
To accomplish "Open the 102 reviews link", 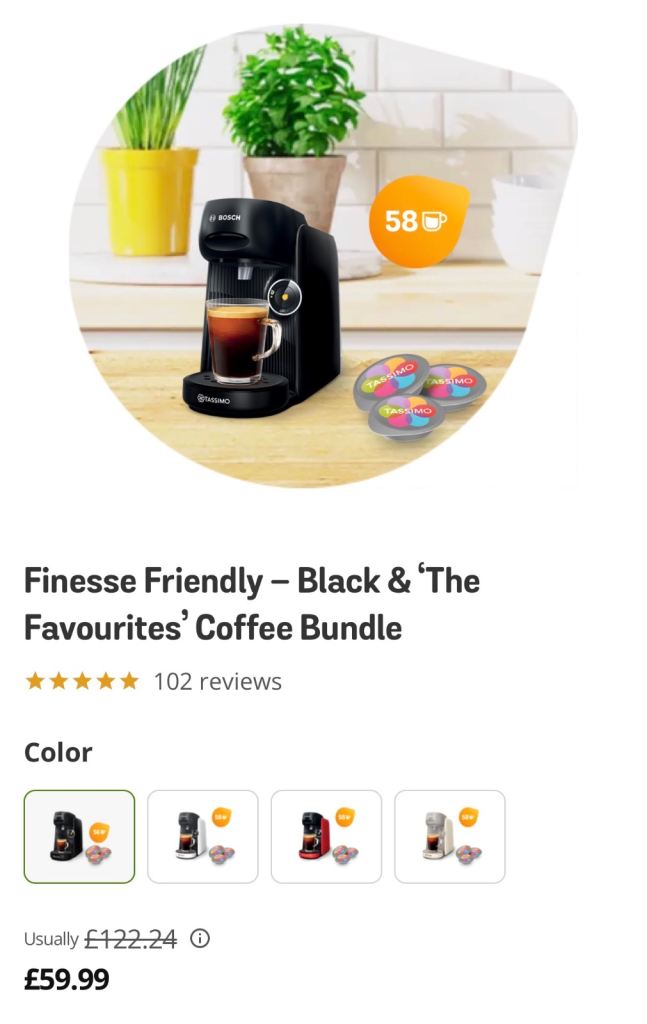I will click(217, 682).
